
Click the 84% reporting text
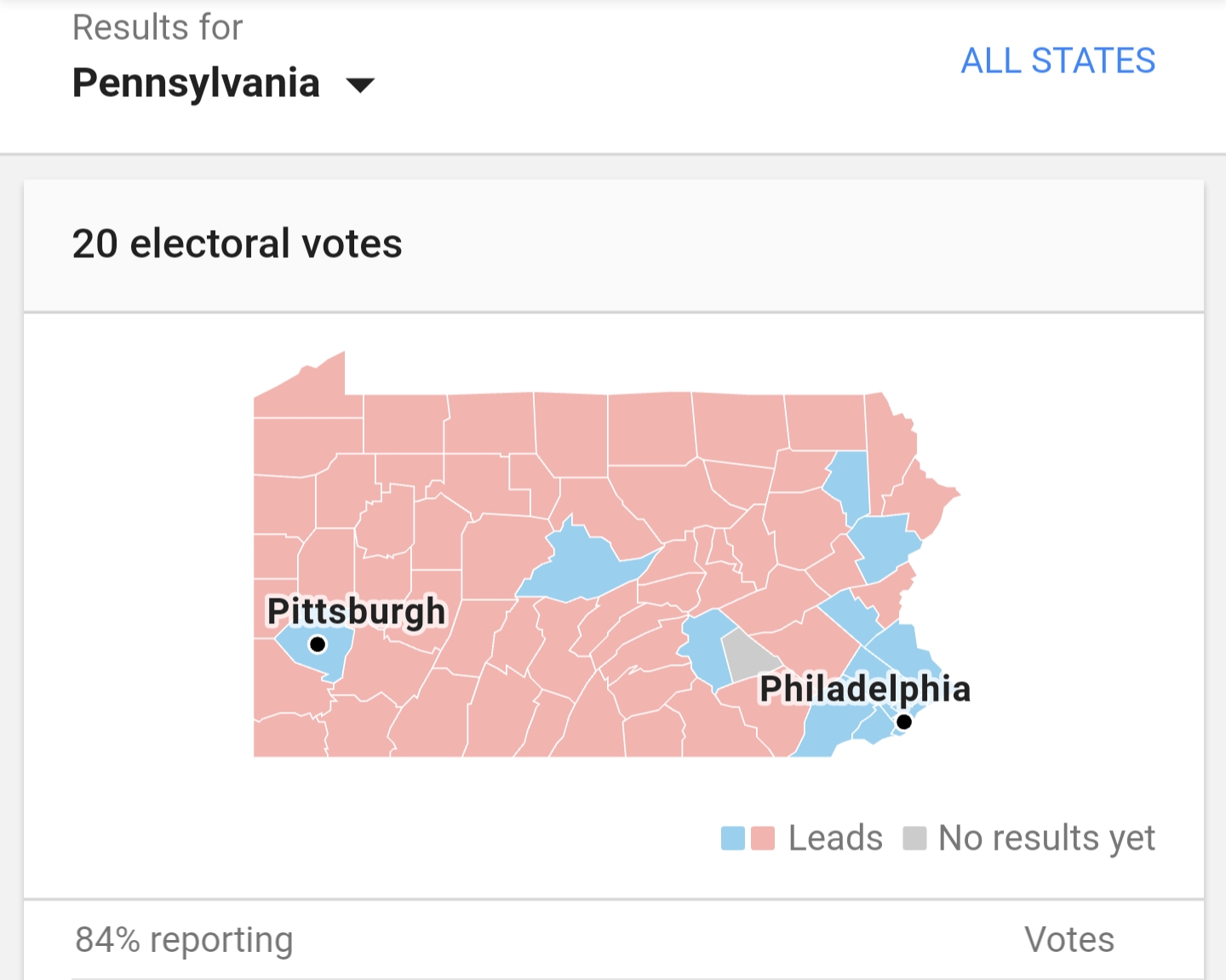[x=184, y=939]
